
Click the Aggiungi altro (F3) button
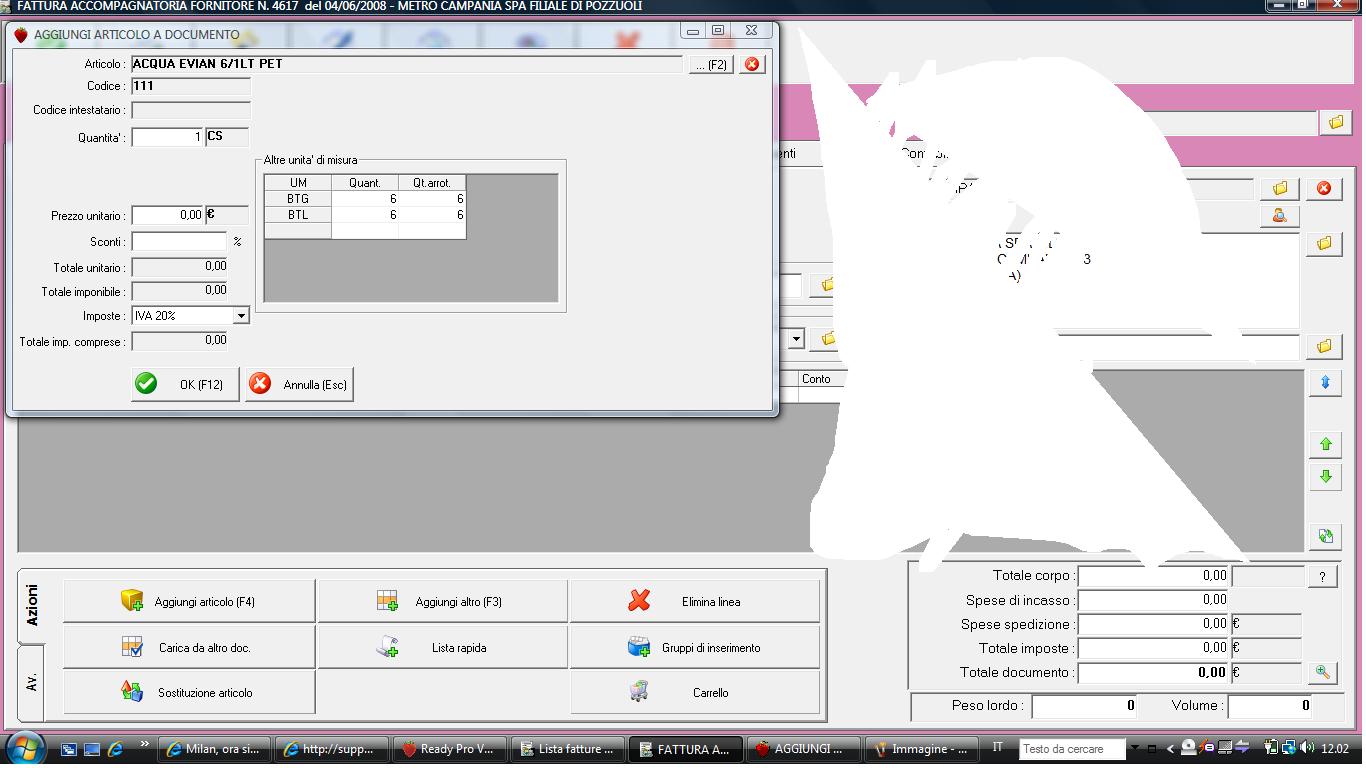tap(442, 602)
